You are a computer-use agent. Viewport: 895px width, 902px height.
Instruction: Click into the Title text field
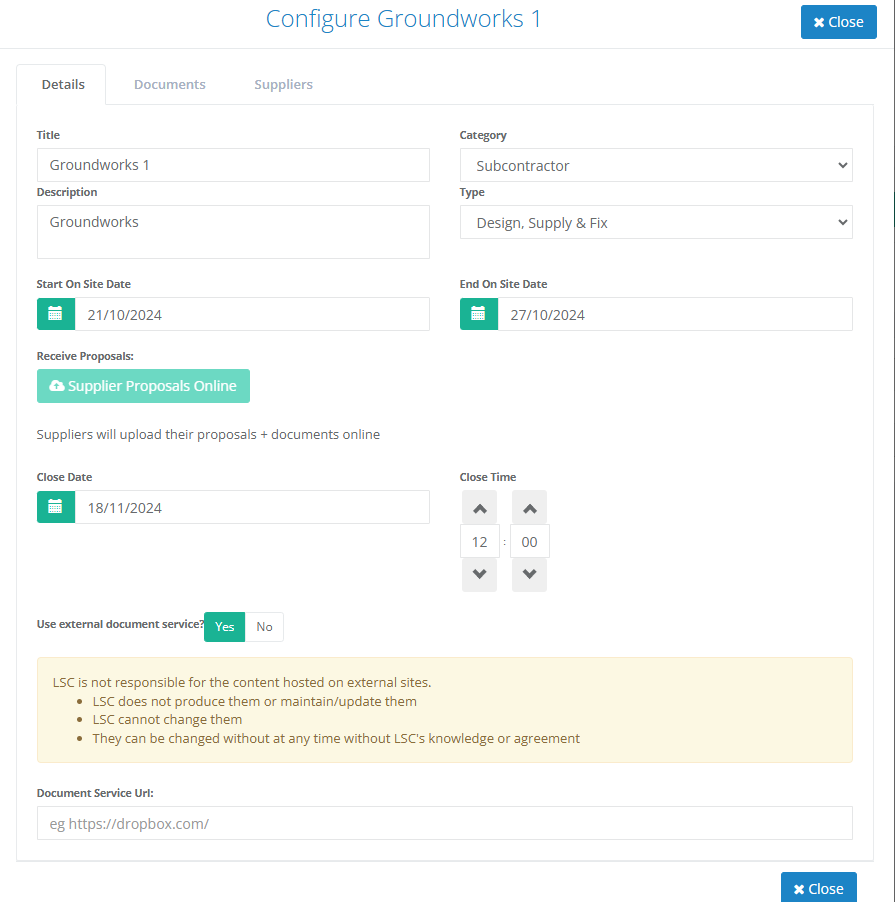(233, 165)
